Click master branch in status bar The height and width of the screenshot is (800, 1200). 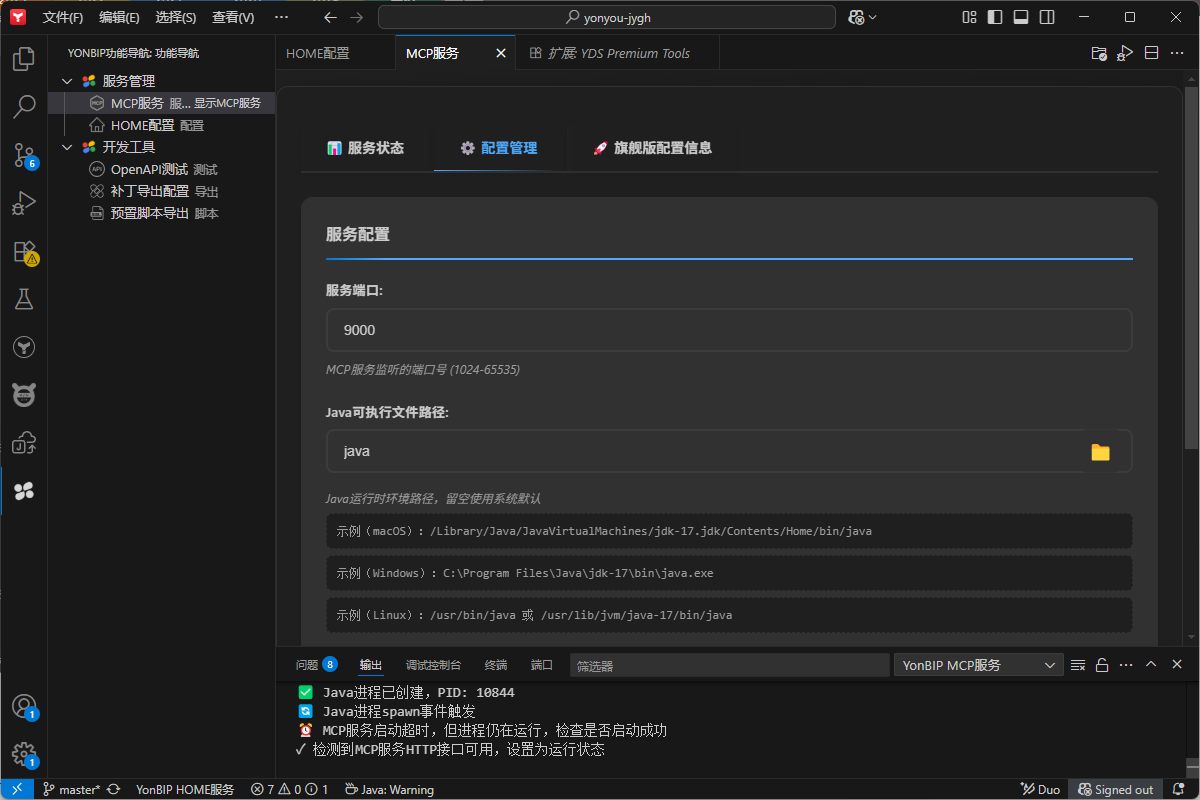point(71,789)
